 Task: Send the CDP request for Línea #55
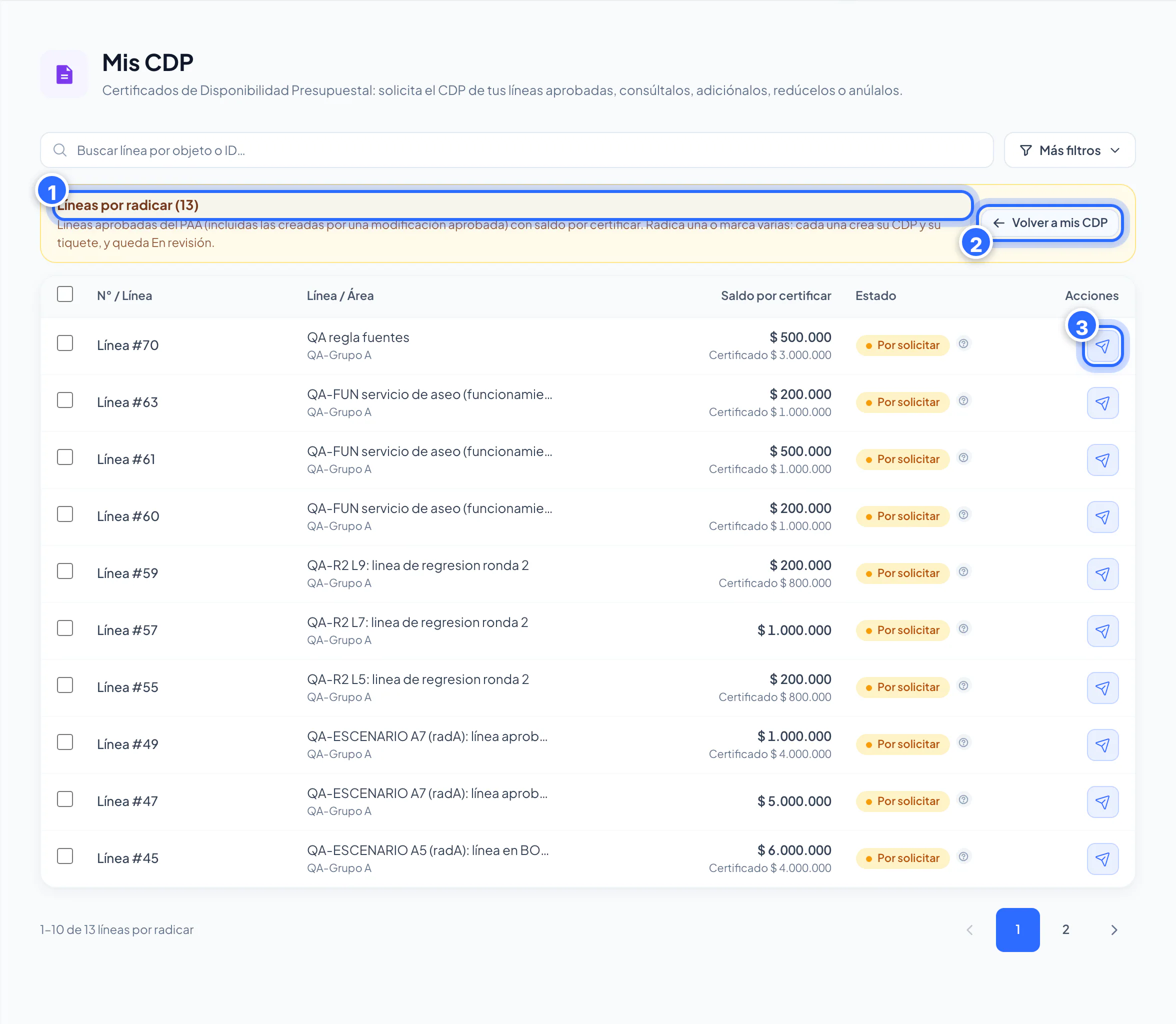tap(1102, 688)
